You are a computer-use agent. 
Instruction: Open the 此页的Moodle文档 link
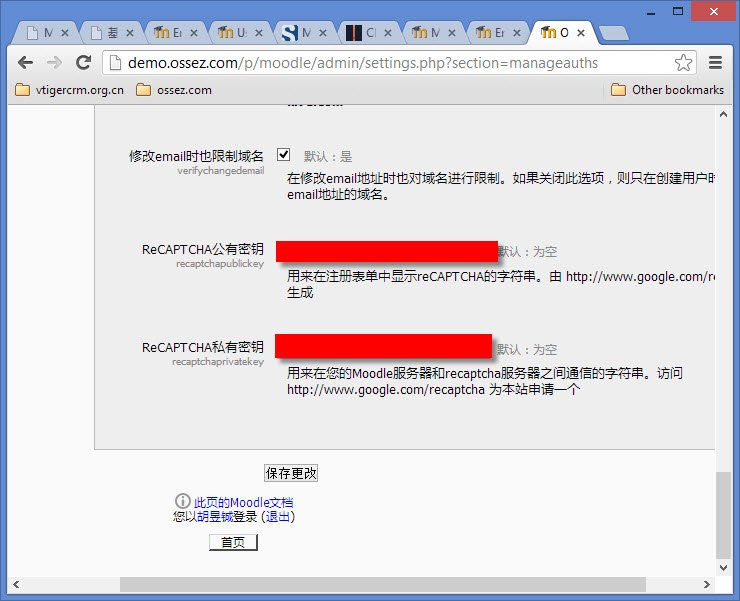point(244,502)
